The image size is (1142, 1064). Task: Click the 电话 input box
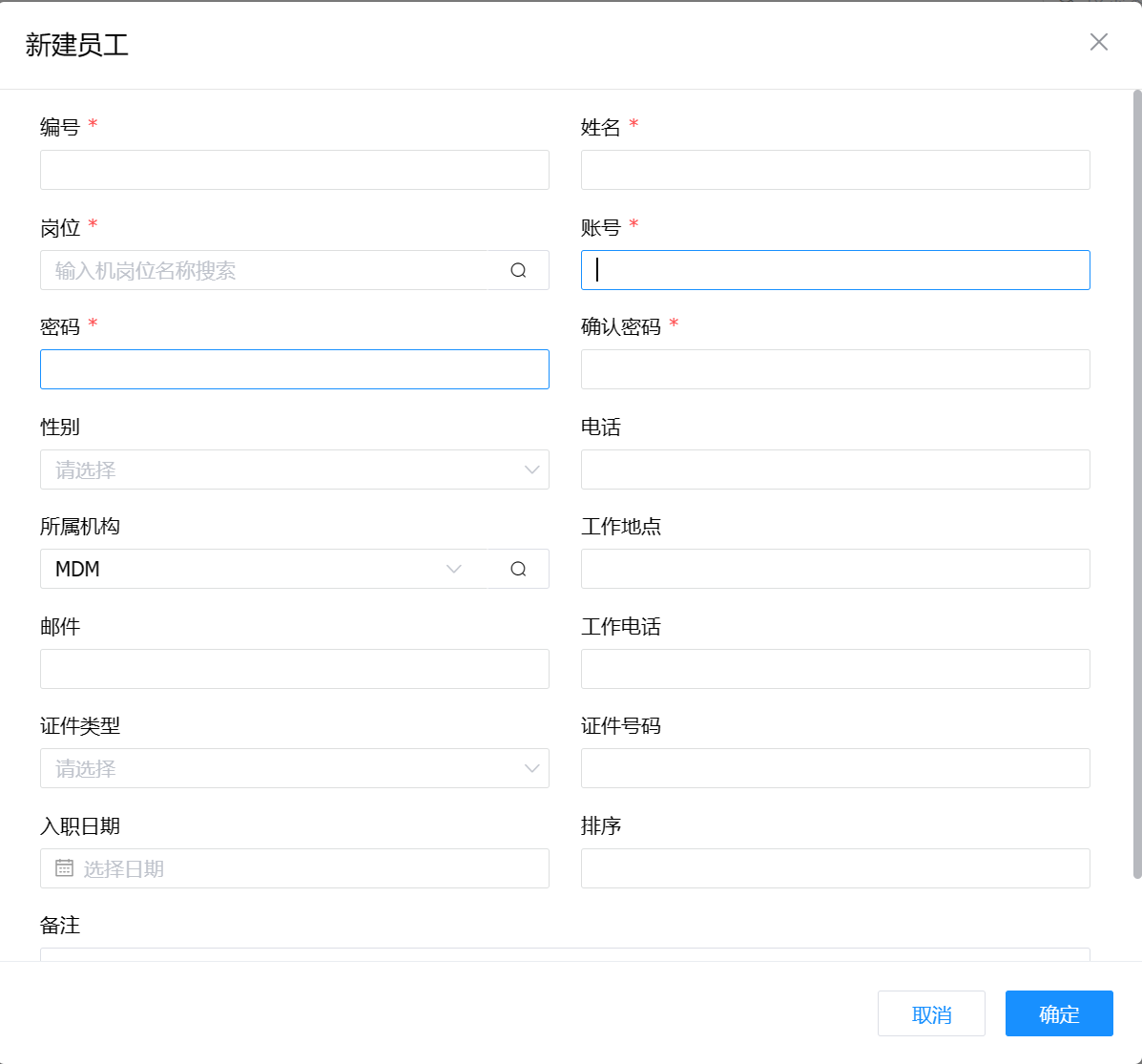(835, 469)
